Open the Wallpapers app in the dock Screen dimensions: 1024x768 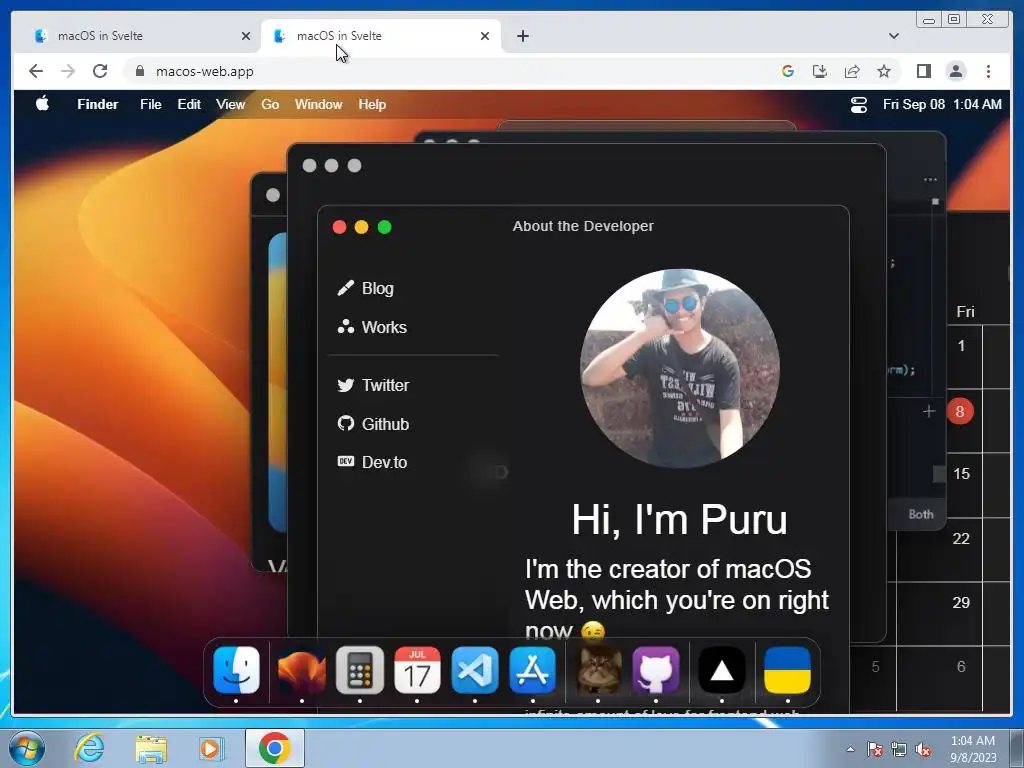coord(302,670)
